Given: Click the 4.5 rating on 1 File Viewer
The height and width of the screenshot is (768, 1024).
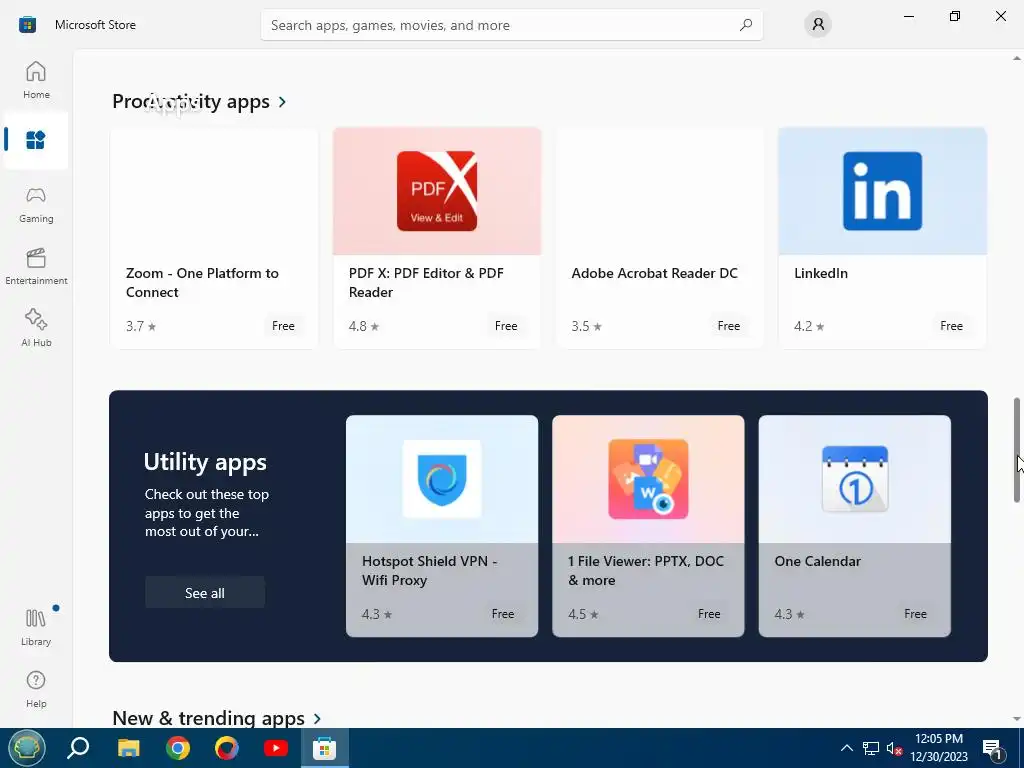Looking at the screenshot, I should click(583, 614).
